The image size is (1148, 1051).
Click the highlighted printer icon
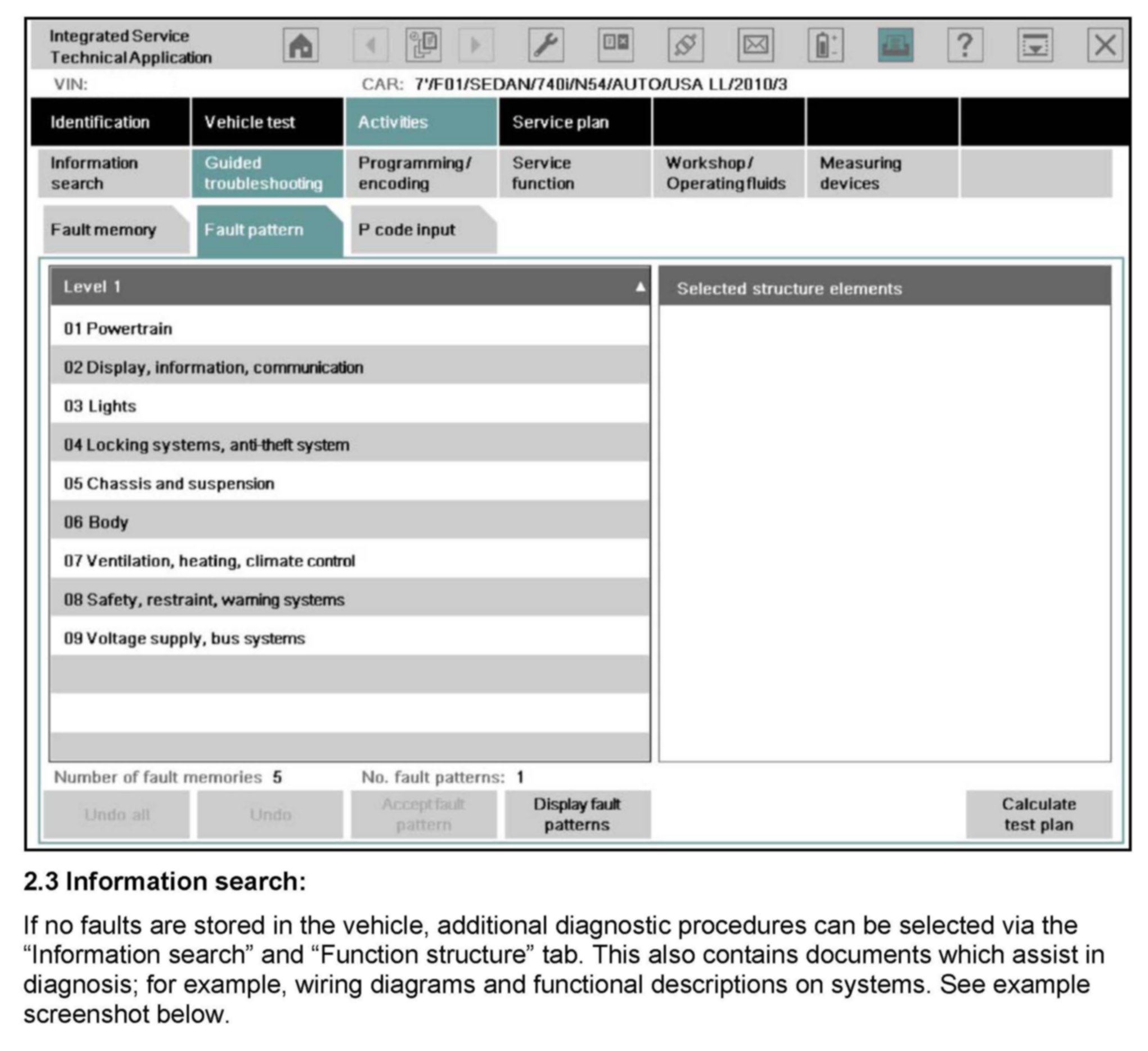895,44
